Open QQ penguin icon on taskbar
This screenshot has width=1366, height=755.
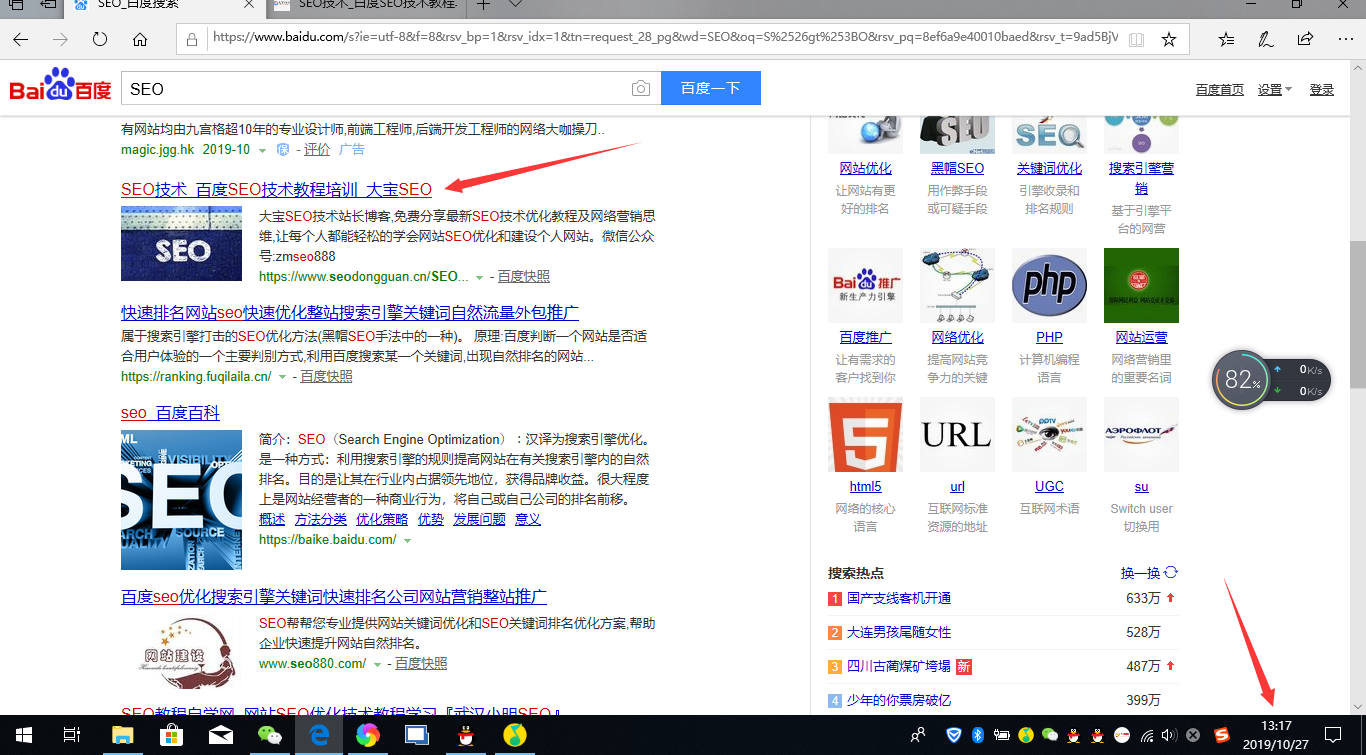[x=466, y=735]
